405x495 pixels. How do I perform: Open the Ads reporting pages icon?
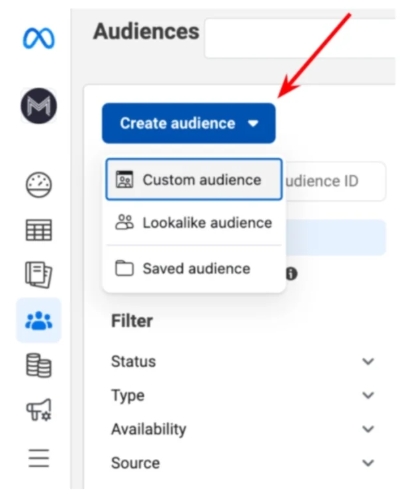tap(39, 274)
